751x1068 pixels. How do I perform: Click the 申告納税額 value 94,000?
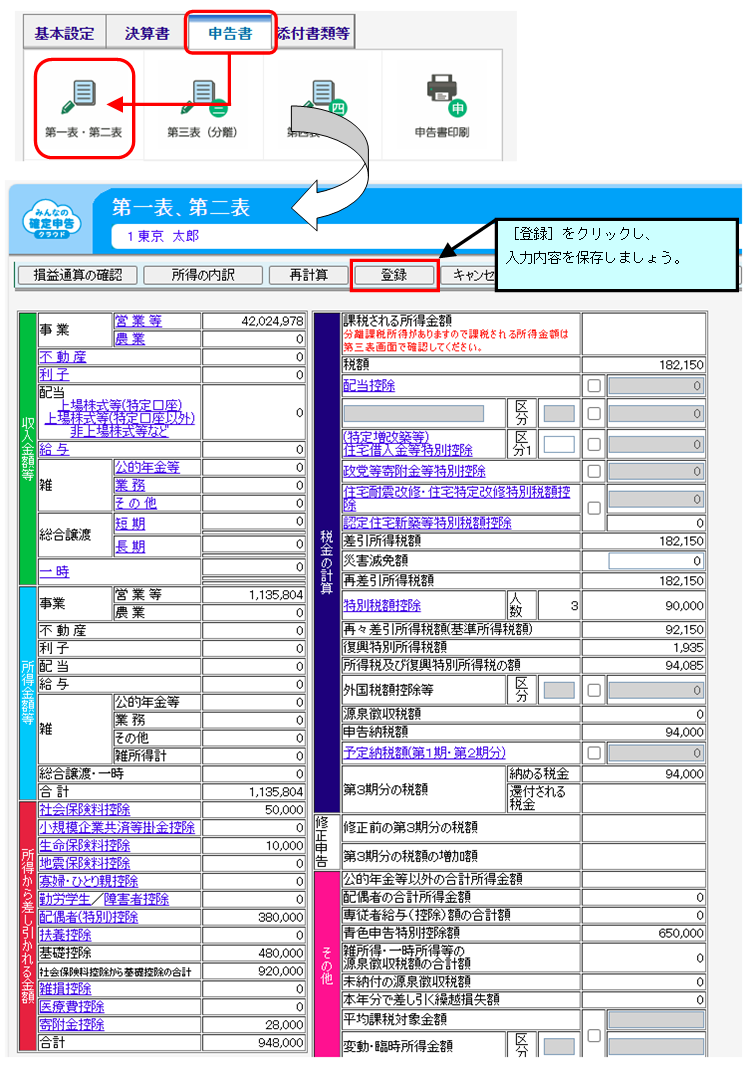point(644,732)
